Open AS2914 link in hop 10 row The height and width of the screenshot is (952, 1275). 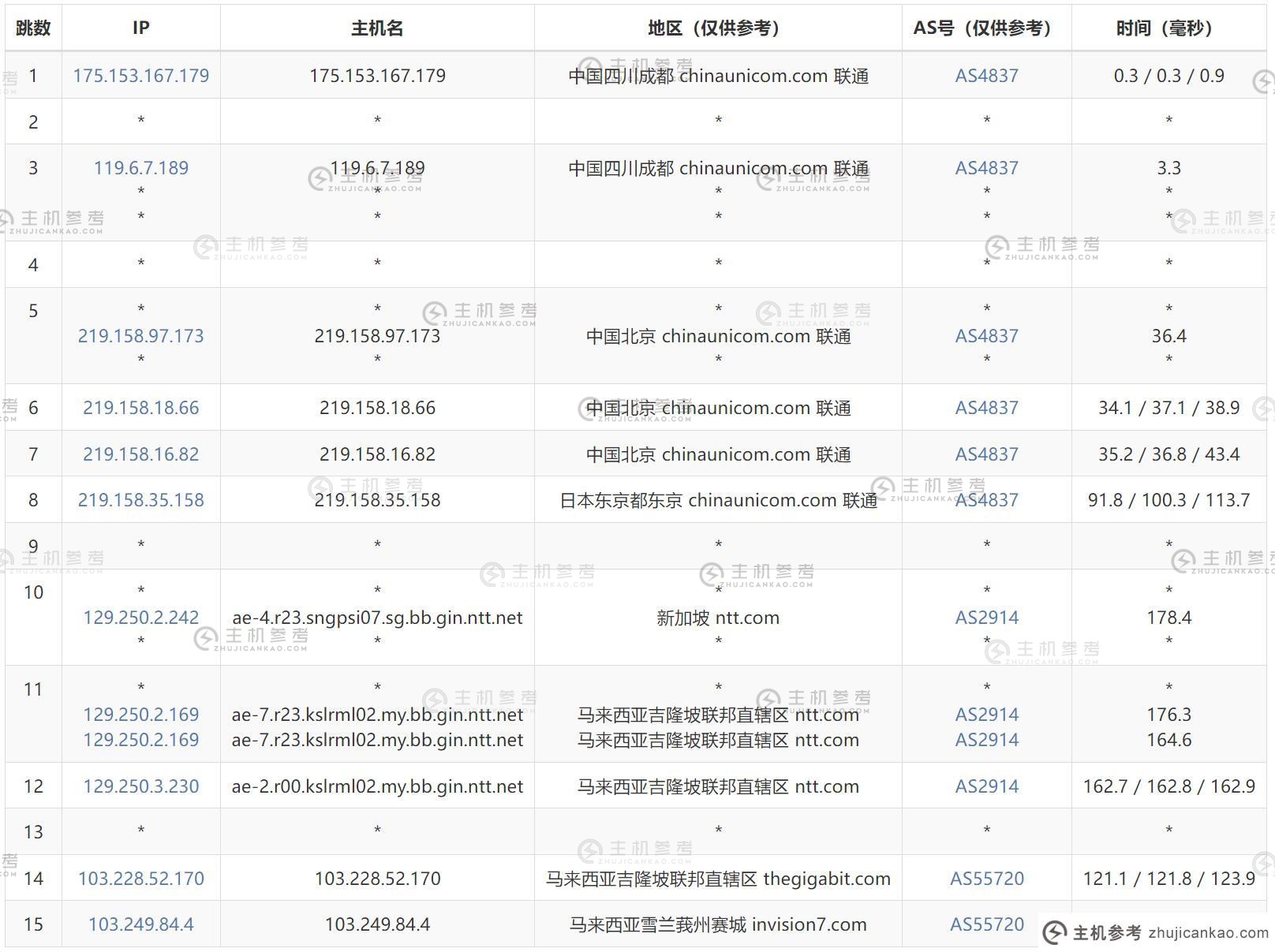[x=987, y=618]
